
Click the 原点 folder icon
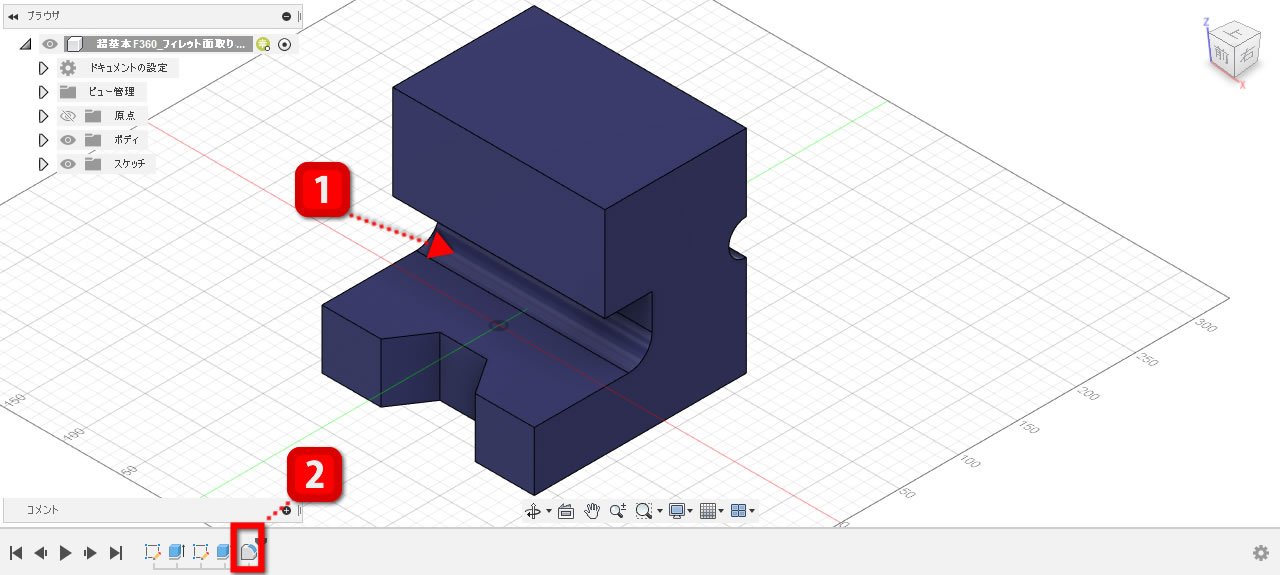93,115
